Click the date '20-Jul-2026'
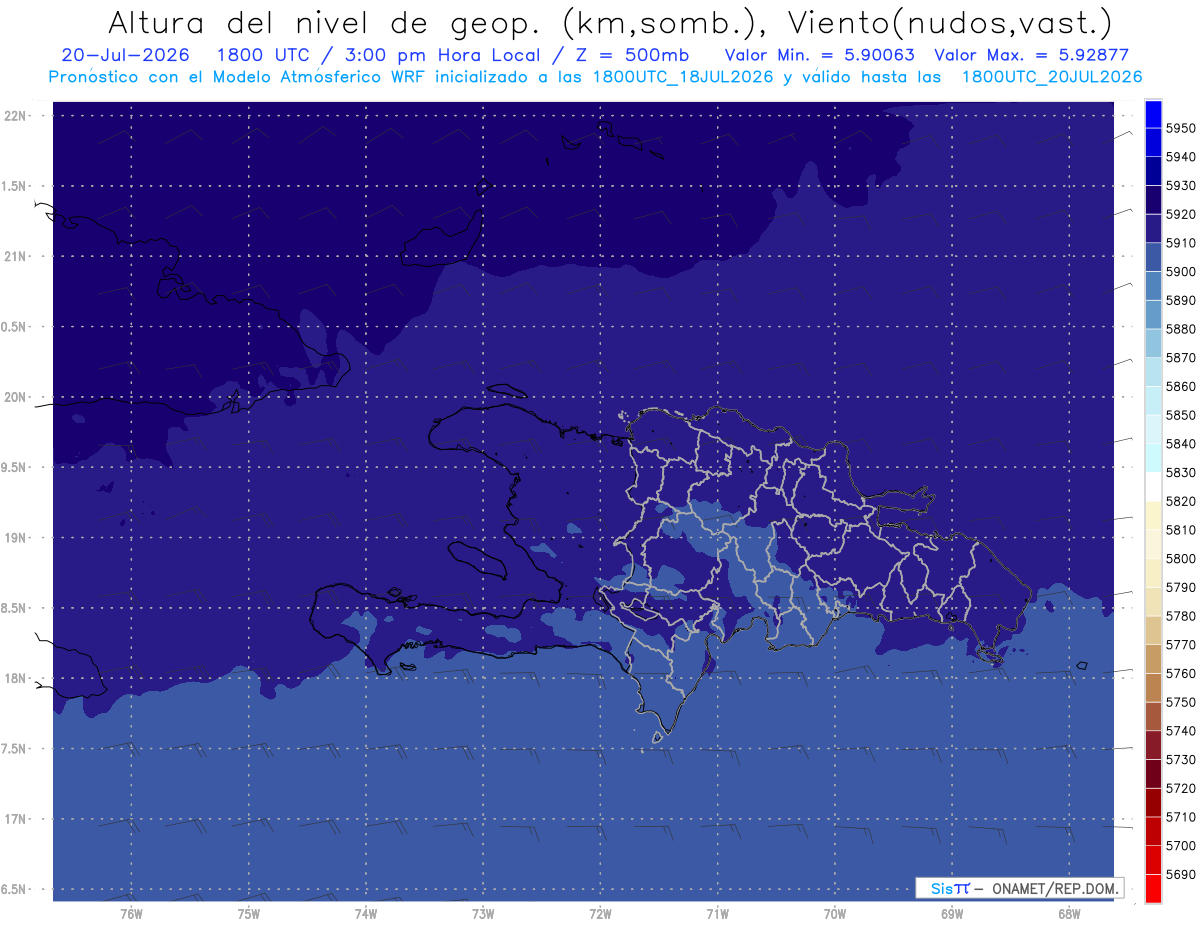Viewport: 1200px width, 927px height. (125, 55)
